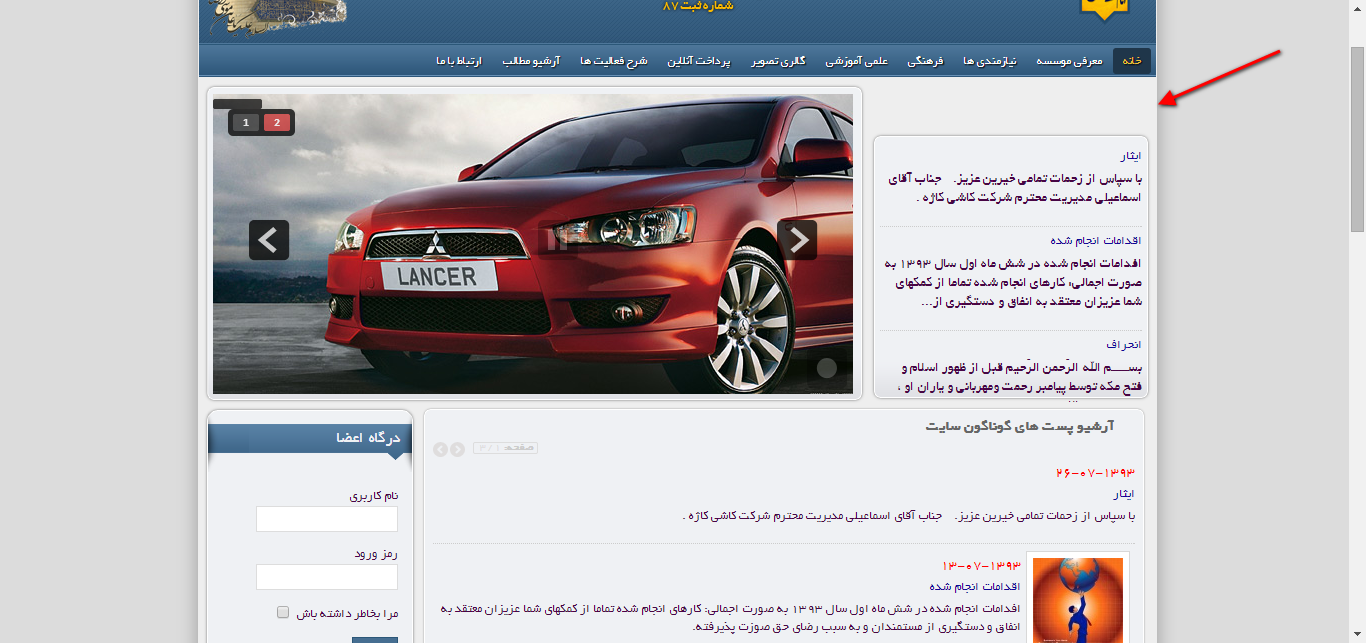The width and height of the screenshot is (1366, 643).
Task: Open اقدامات انجام شده post in archive list
Action: (x=975, y=586)
